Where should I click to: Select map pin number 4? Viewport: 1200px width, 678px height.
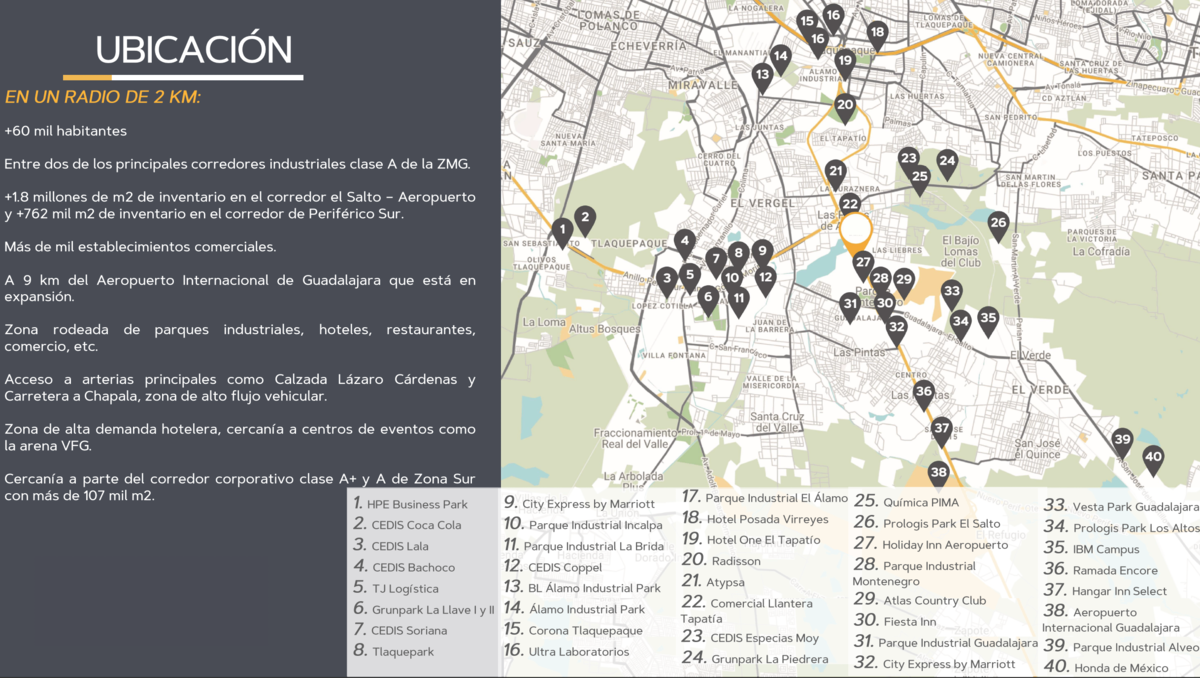tap(684, 242)
